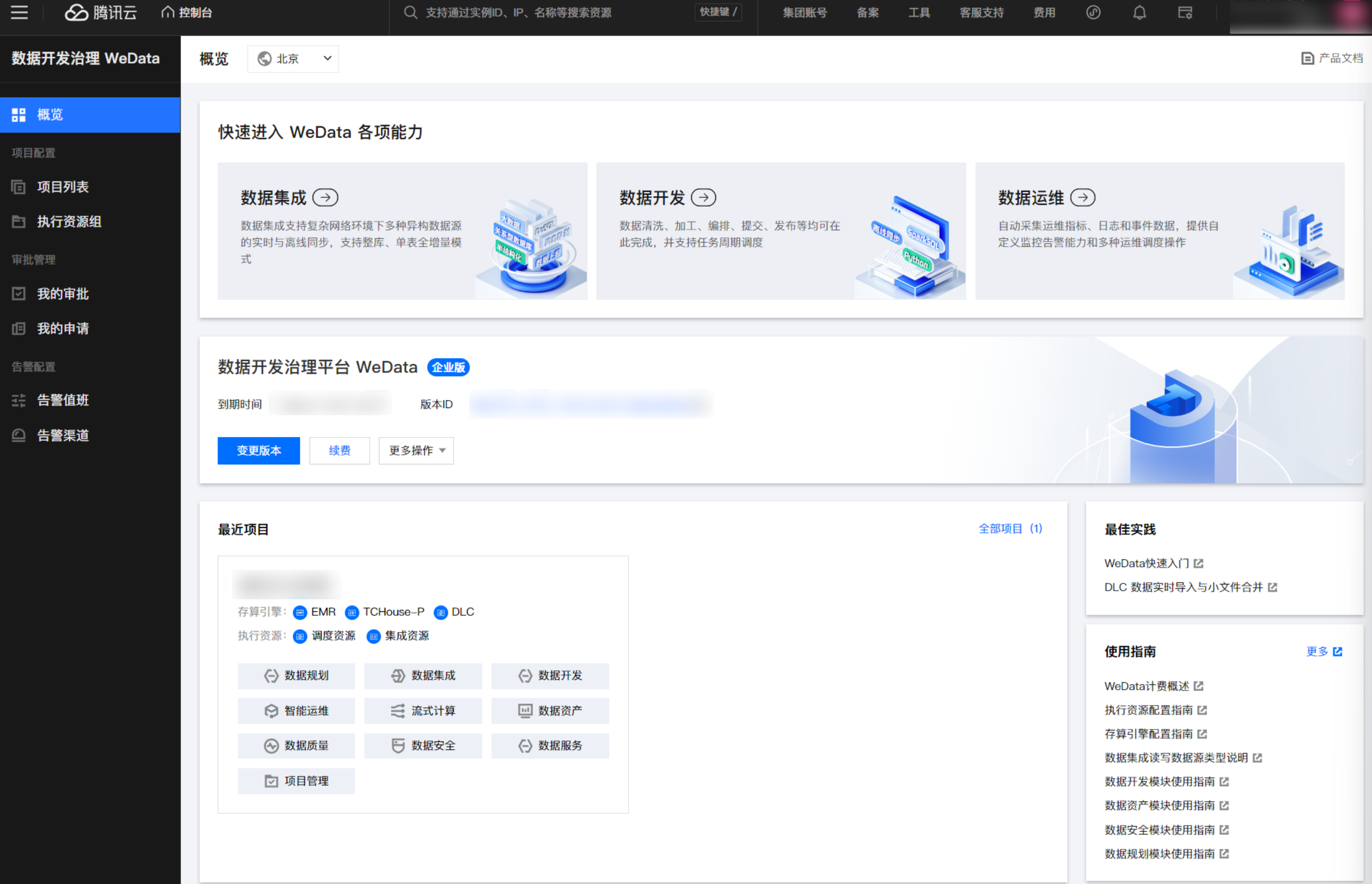Open the hamburger navigation menu
This screenshot has width=1372, height=884.
(19, 13)
